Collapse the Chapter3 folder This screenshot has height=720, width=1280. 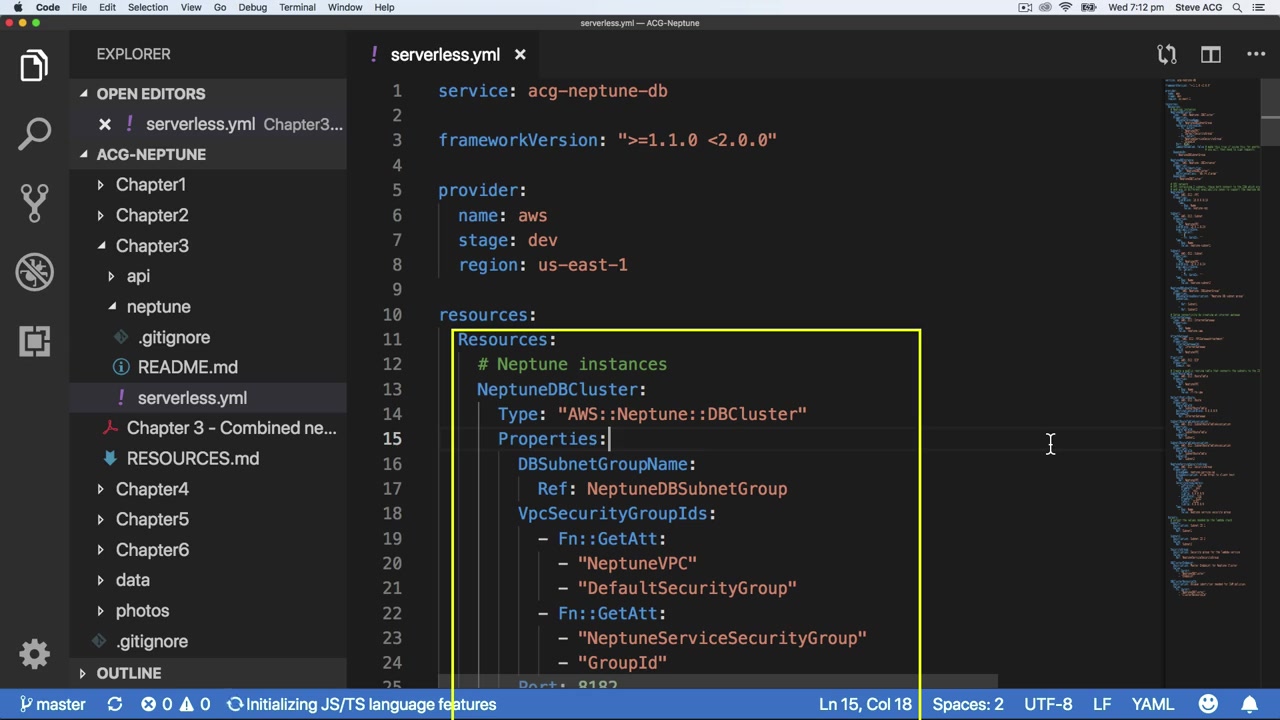pyautogui.click(x=150, y=246)
